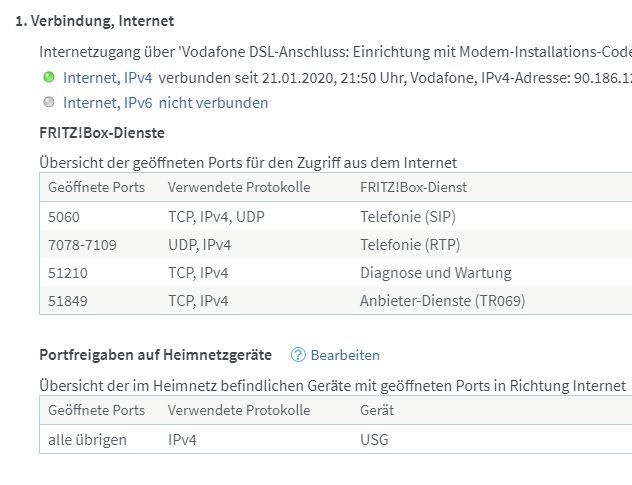Click the USG device entry
Screen dimensions: 632x485
pyautogui.click(x=374, y=439)
